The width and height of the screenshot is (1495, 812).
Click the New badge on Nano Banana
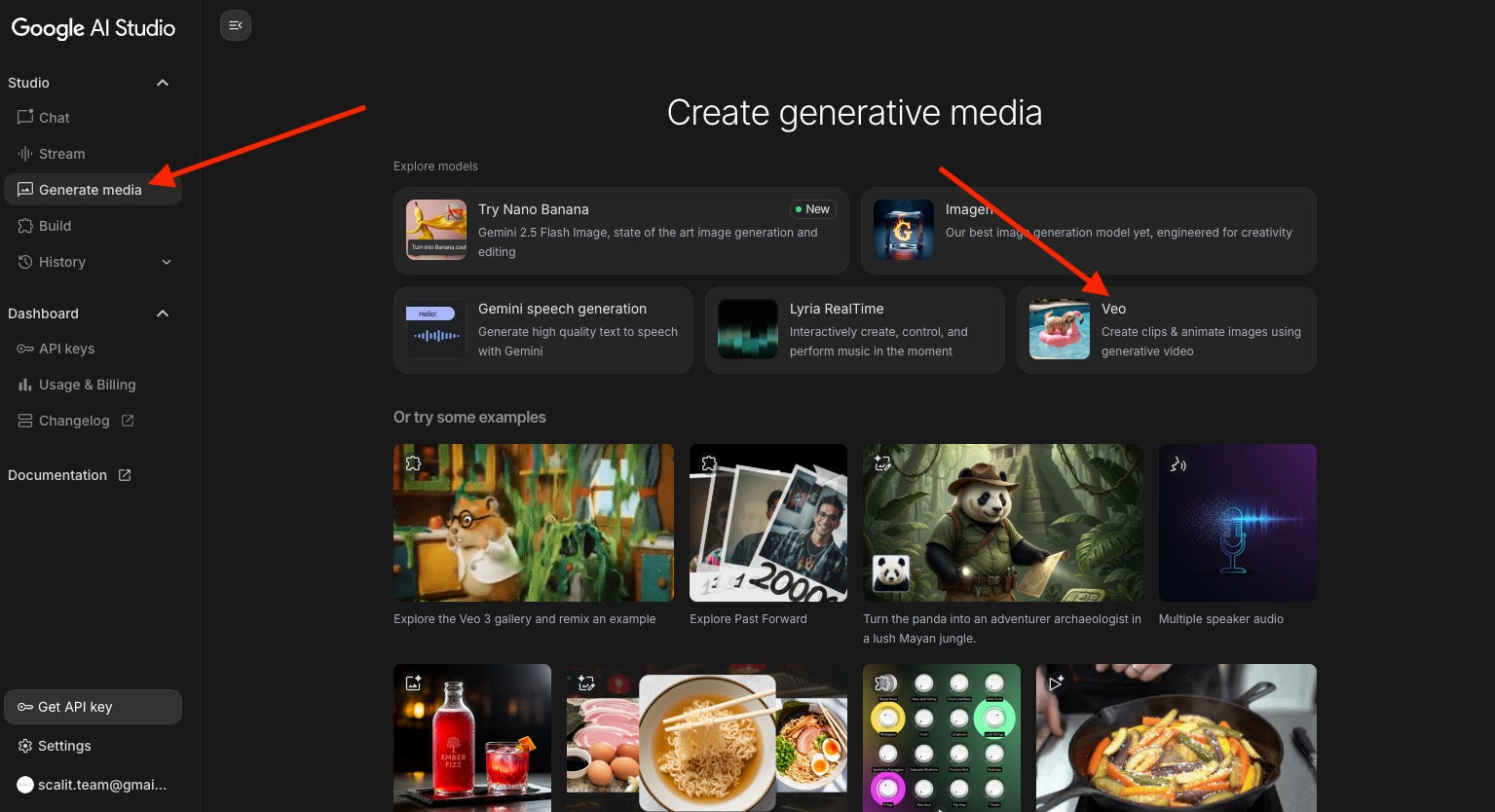tap(812, 209)
